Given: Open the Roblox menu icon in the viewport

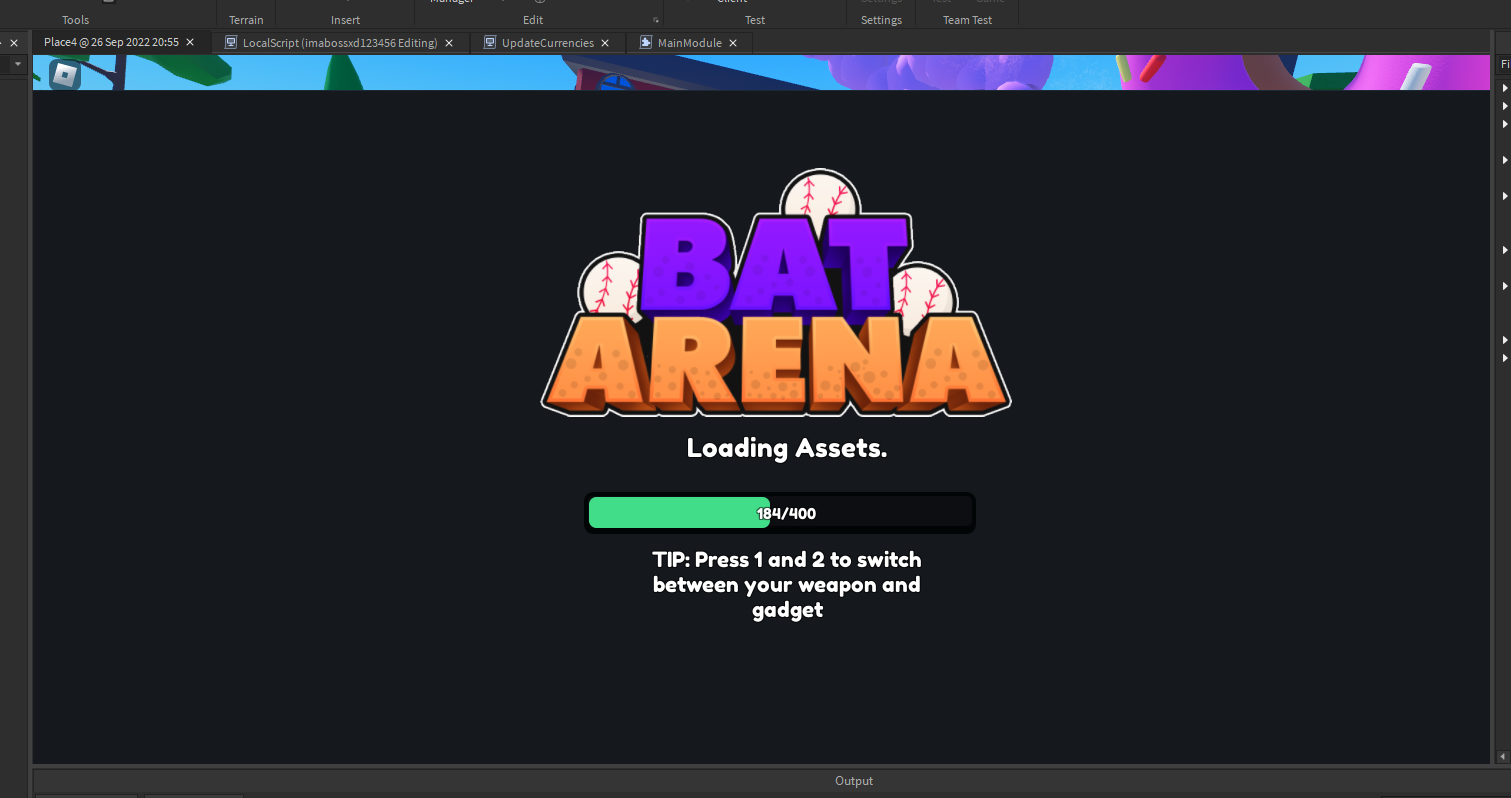Looking at the screenshot, I should click(65, 75).
